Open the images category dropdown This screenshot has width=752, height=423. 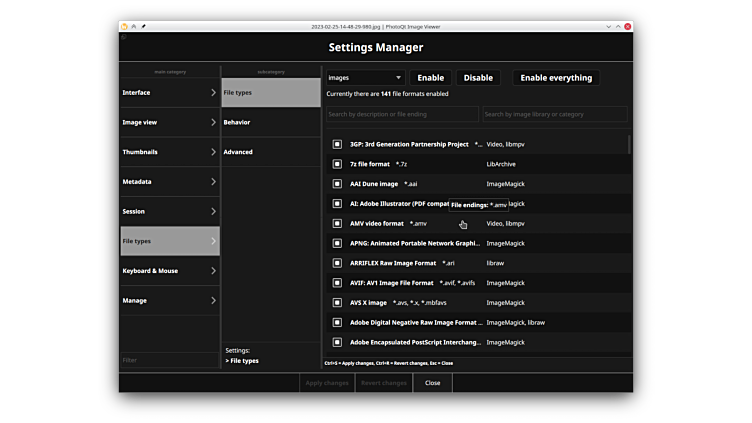tap(364, 78)
